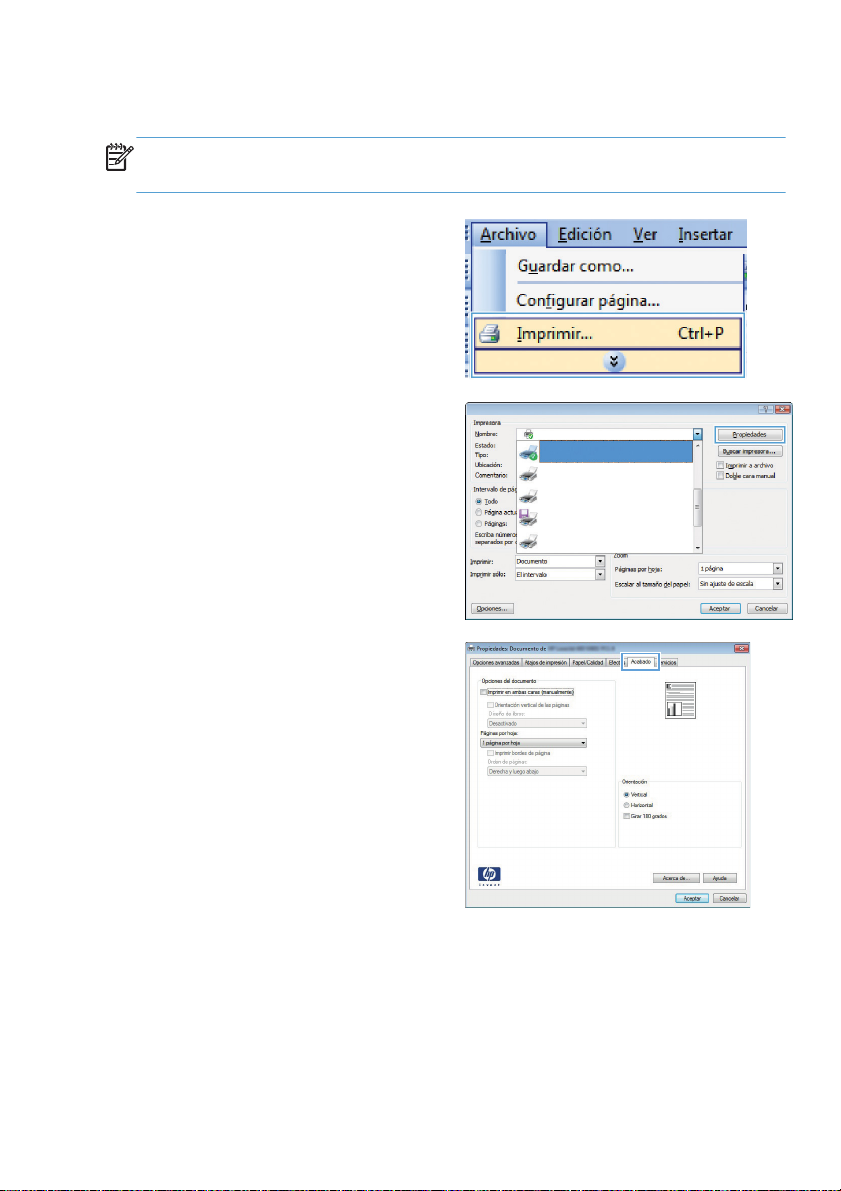Click the Propiedades button
This screenshot has height=1191, width=841.
click(x=749, y=435)
